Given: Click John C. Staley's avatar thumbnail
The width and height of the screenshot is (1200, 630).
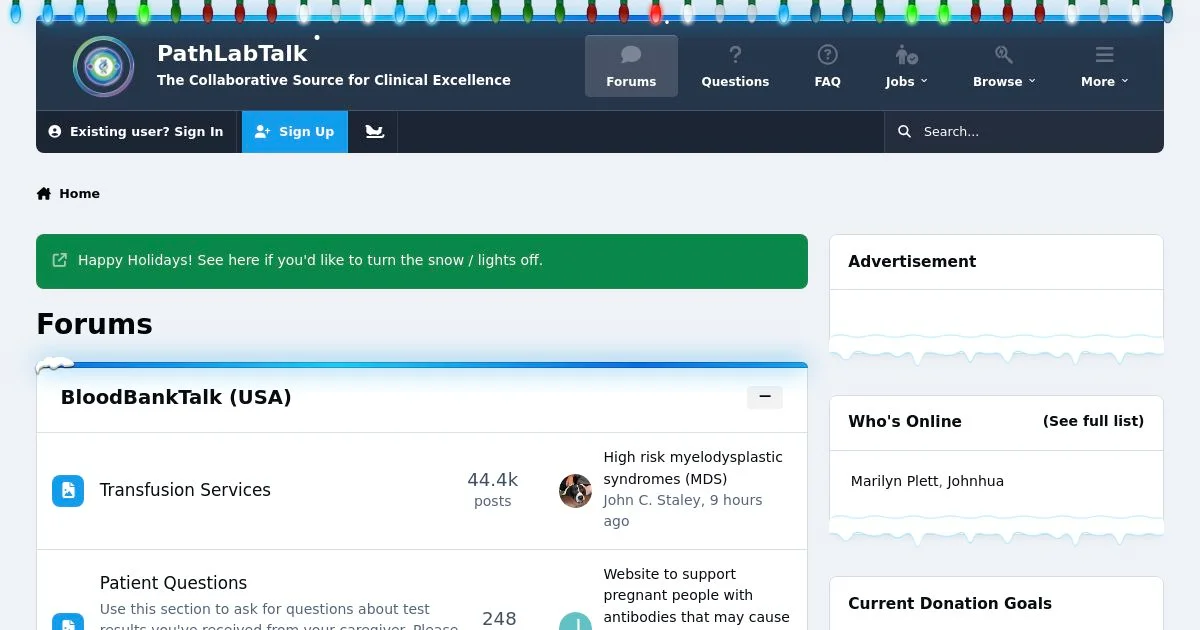Looking at the screenshot, I should tap(575, 490).
